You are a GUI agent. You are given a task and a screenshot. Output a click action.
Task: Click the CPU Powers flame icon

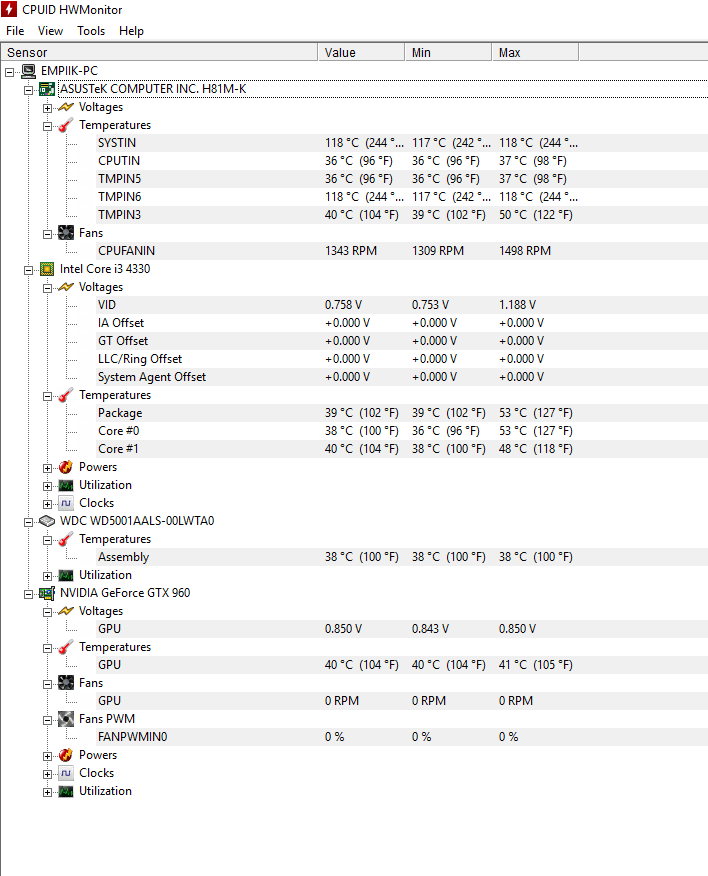[x=66, y=467]
